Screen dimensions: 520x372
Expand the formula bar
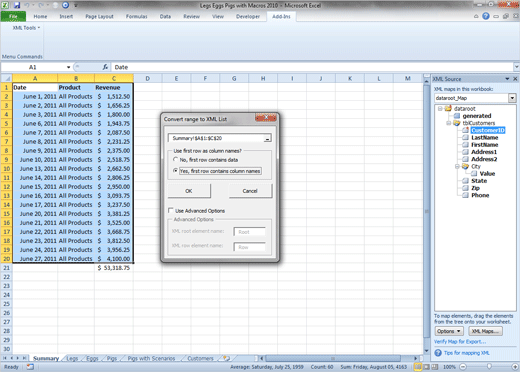pyautogui.click(x=516, y=67)
